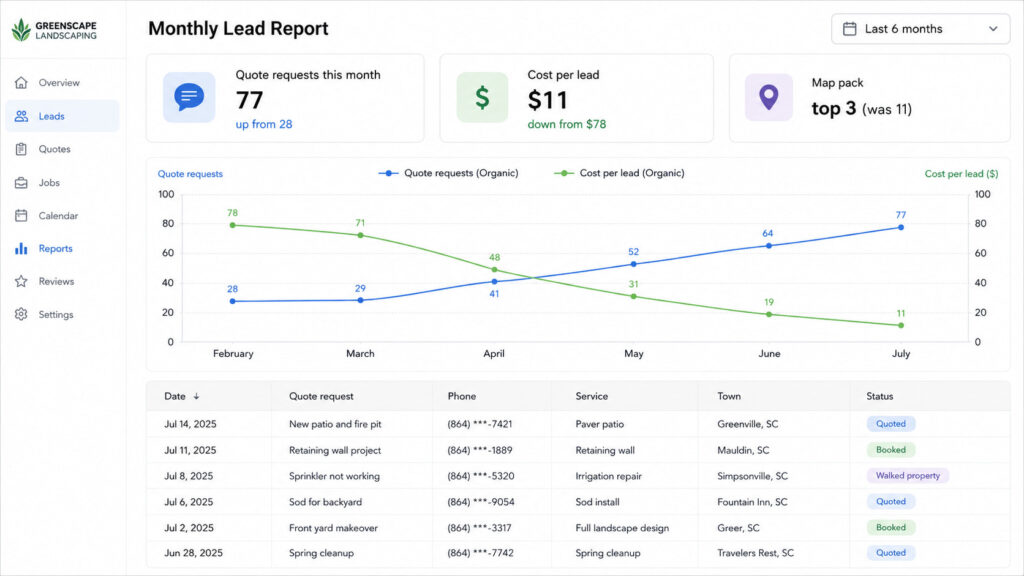Screen dimensions: 1024x576
Task: Click the April label on chart axis
Action: point(494,353)
